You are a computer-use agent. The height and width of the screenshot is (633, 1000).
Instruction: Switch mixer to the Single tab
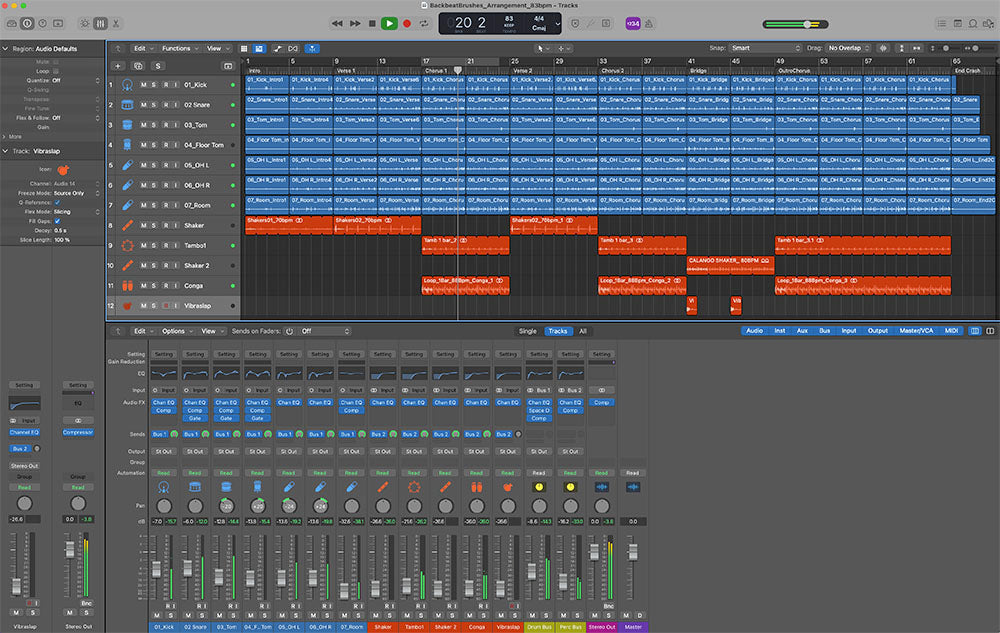[x=527, y=331]
